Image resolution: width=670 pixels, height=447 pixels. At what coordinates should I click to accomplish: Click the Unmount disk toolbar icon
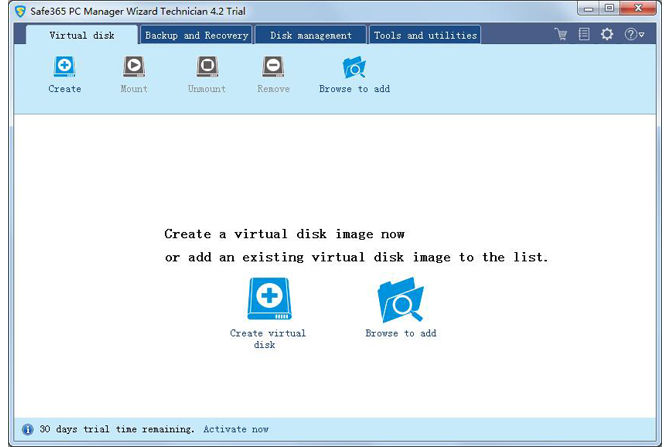click(206, 68)
